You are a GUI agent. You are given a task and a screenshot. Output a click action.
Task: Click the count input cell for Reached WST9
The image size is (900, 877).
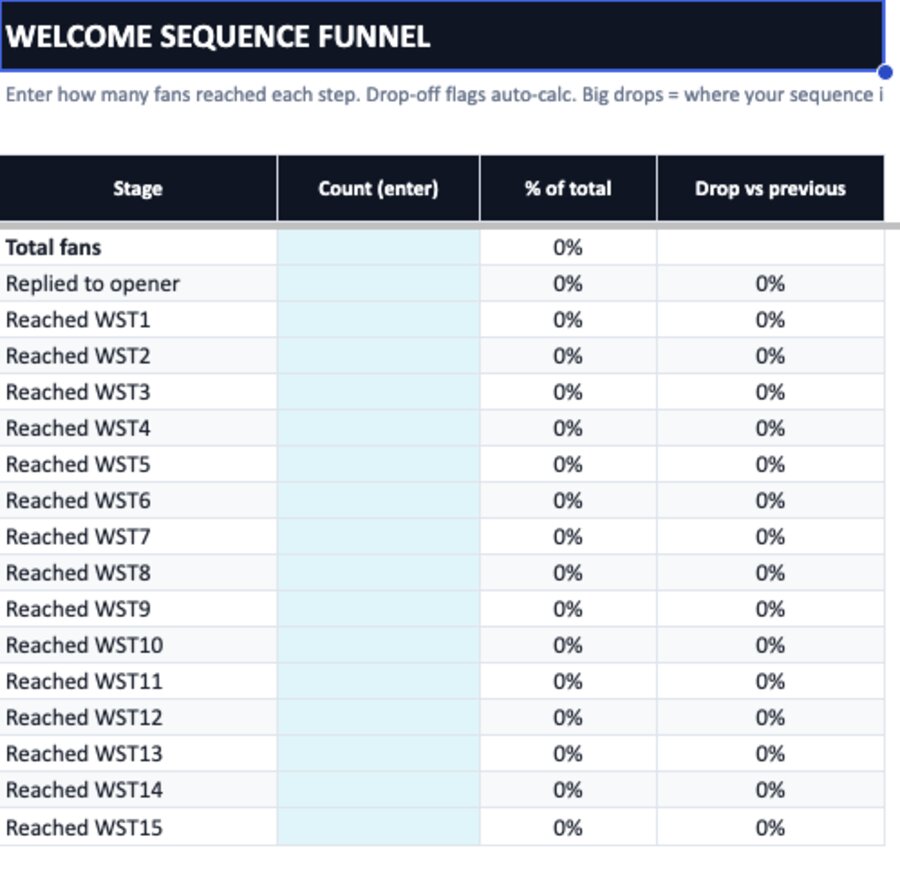point(378,609)
